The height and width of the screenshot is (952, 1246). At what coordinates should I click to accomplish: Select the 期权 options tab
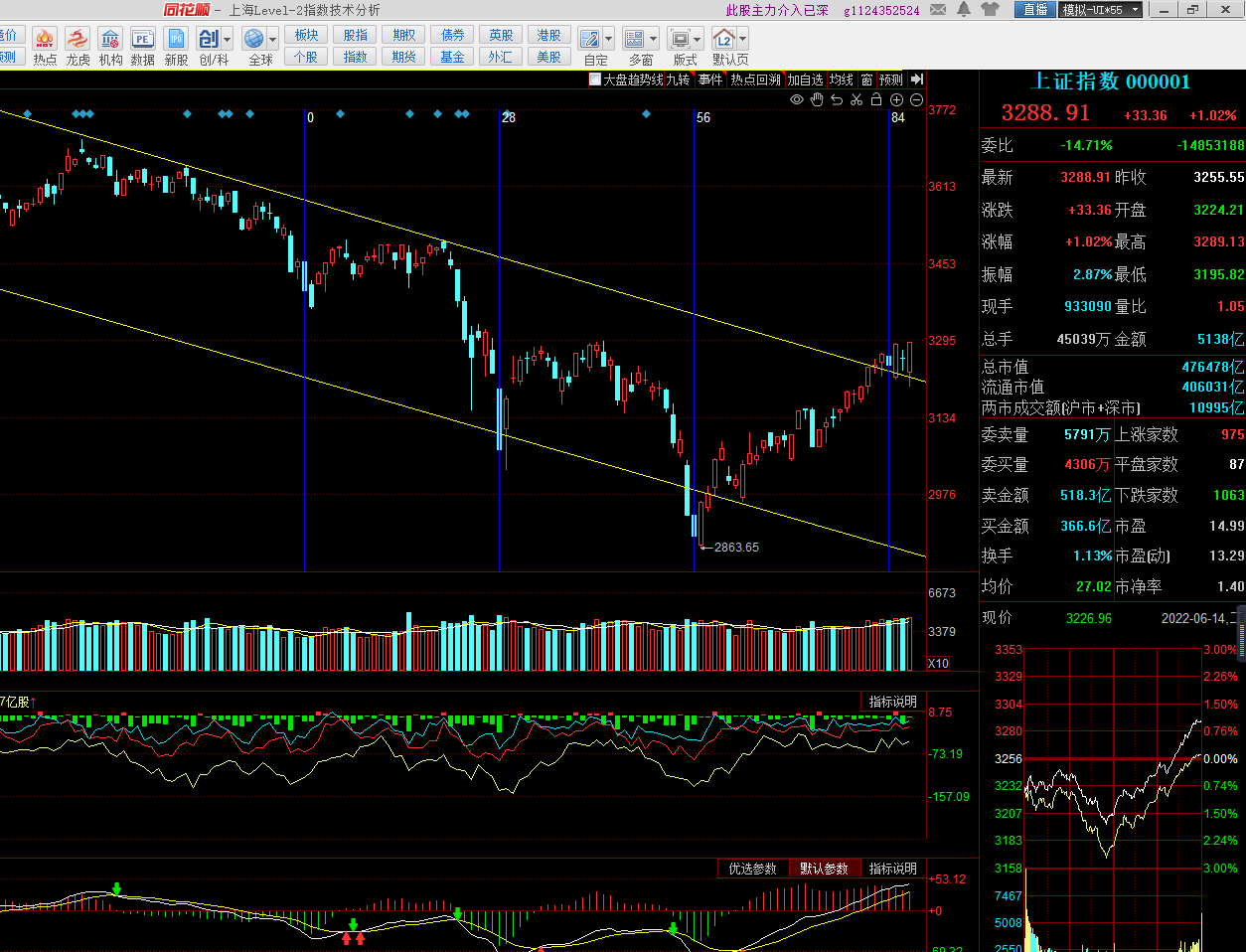(403, 35)
